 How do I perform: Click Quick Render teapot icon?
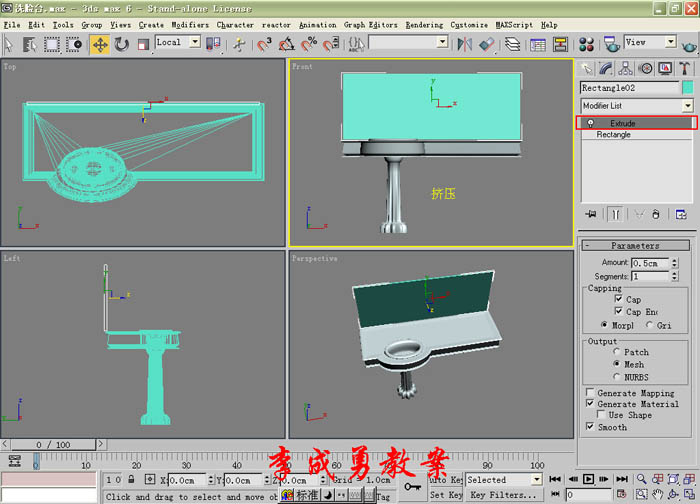[689, 45]
